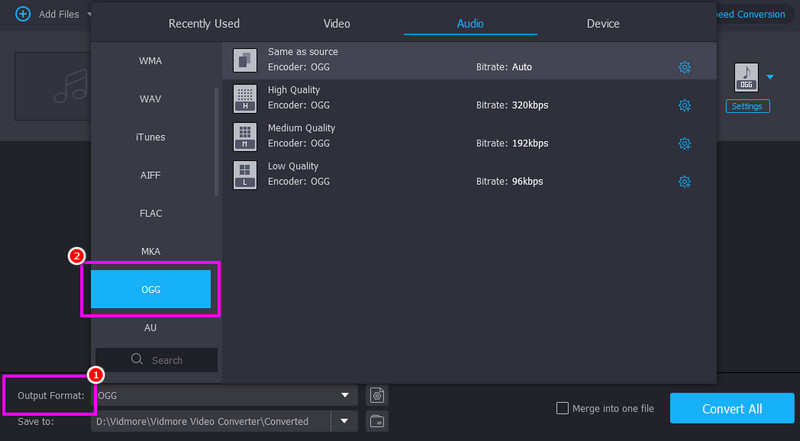Switch to the Recently Used tab
The height and width of the screenshot is (441, 800).
pyautogui.click(x=204, y=23)
